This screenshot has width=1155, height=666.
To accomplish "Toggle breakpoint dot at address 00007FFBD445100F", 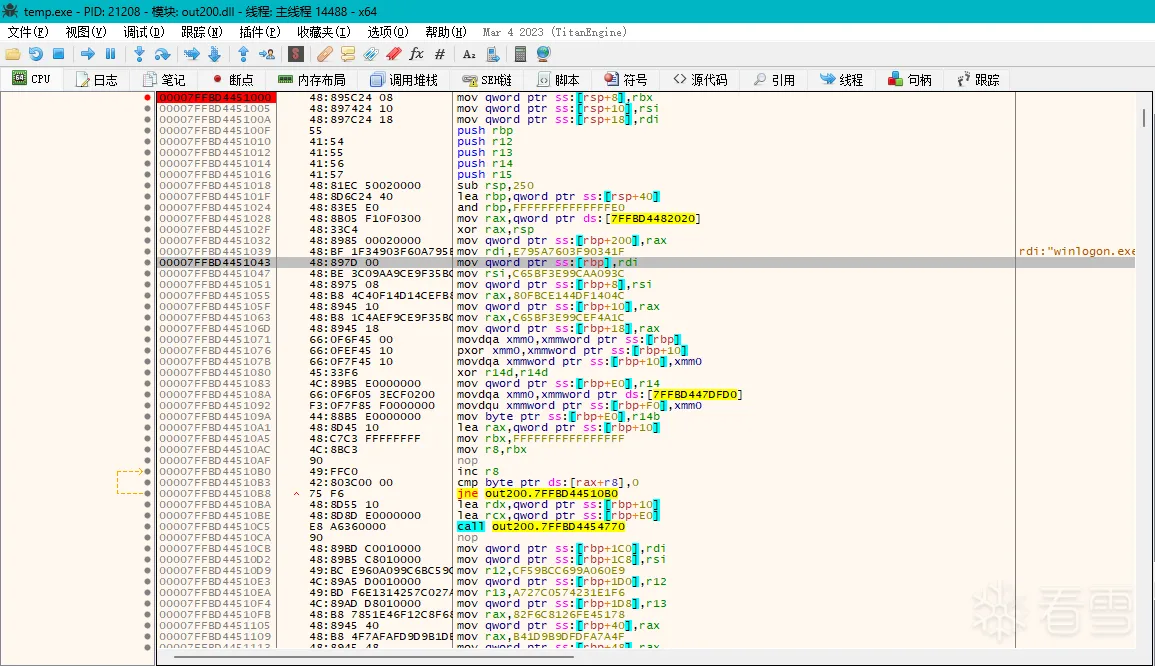I will 148,130.
